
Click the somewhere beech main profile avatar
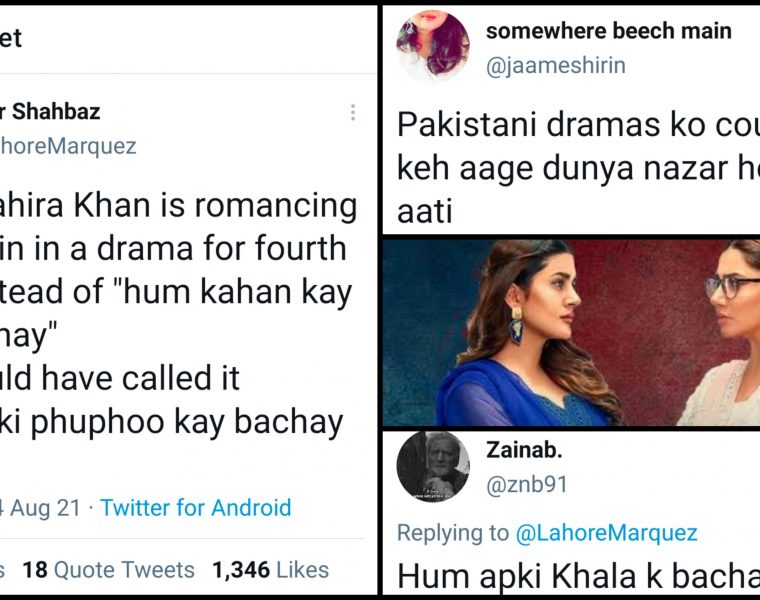point(433,46)
